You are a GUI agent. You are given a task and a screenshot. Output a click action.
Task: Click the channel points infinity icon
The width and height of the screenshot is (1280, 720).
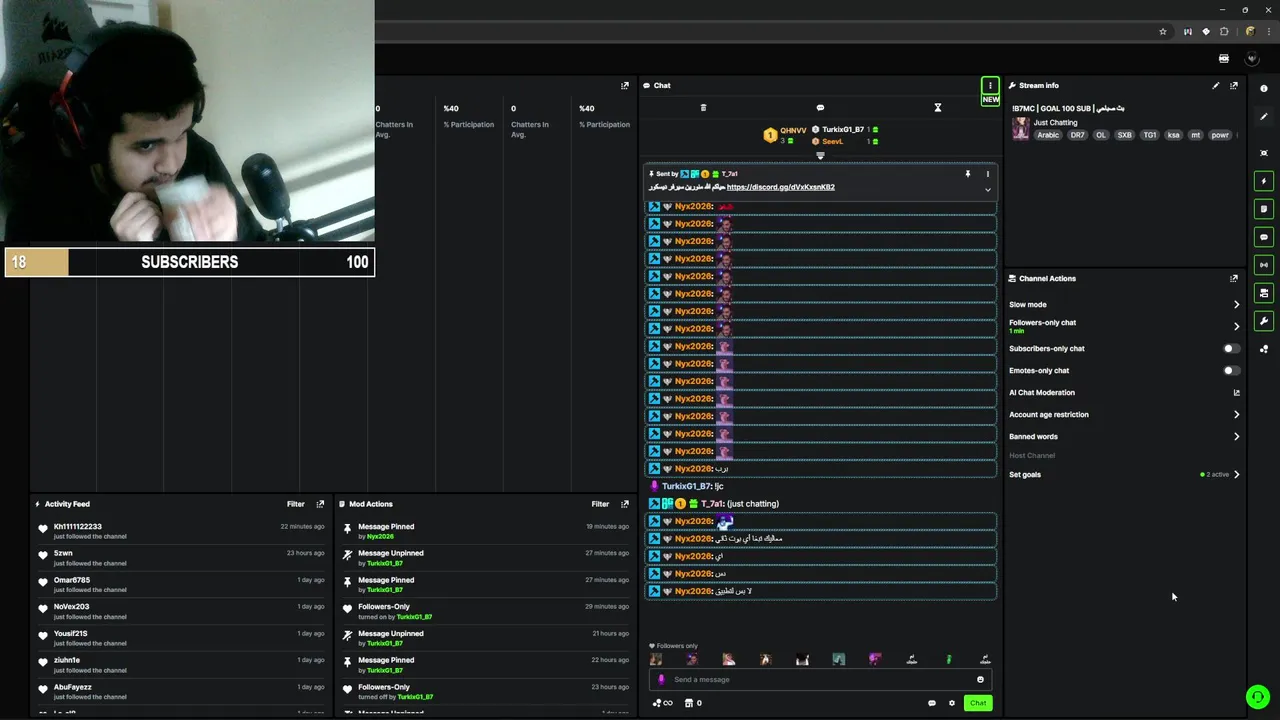point(662,703)
